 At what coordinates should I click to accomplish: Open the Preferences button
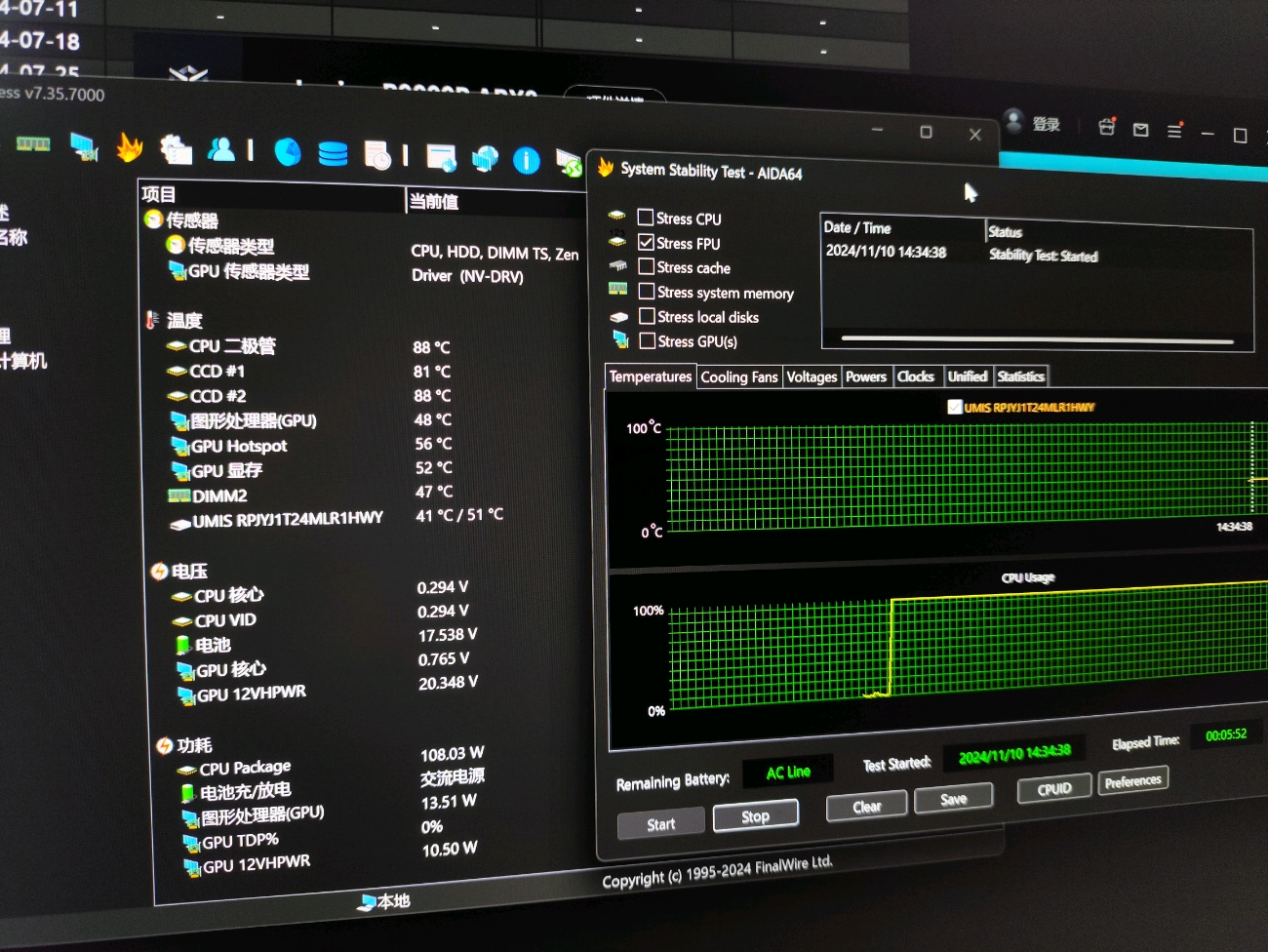coord(1133,781)
